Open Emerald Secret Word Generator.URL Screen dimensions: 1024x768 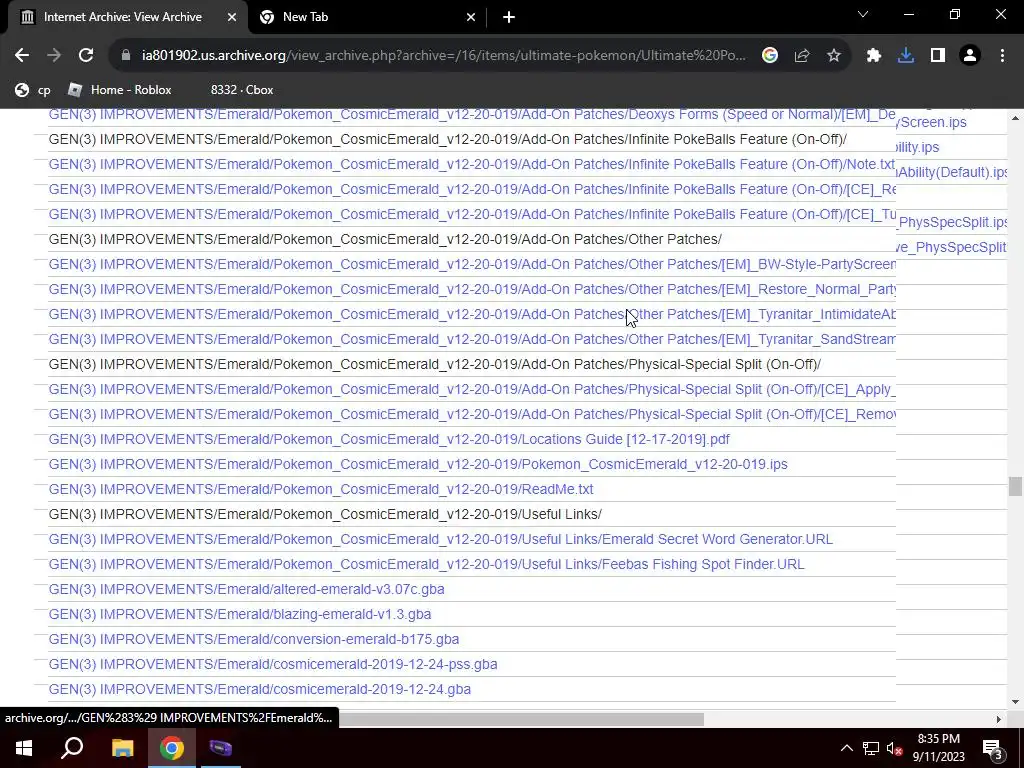point(440,539)
